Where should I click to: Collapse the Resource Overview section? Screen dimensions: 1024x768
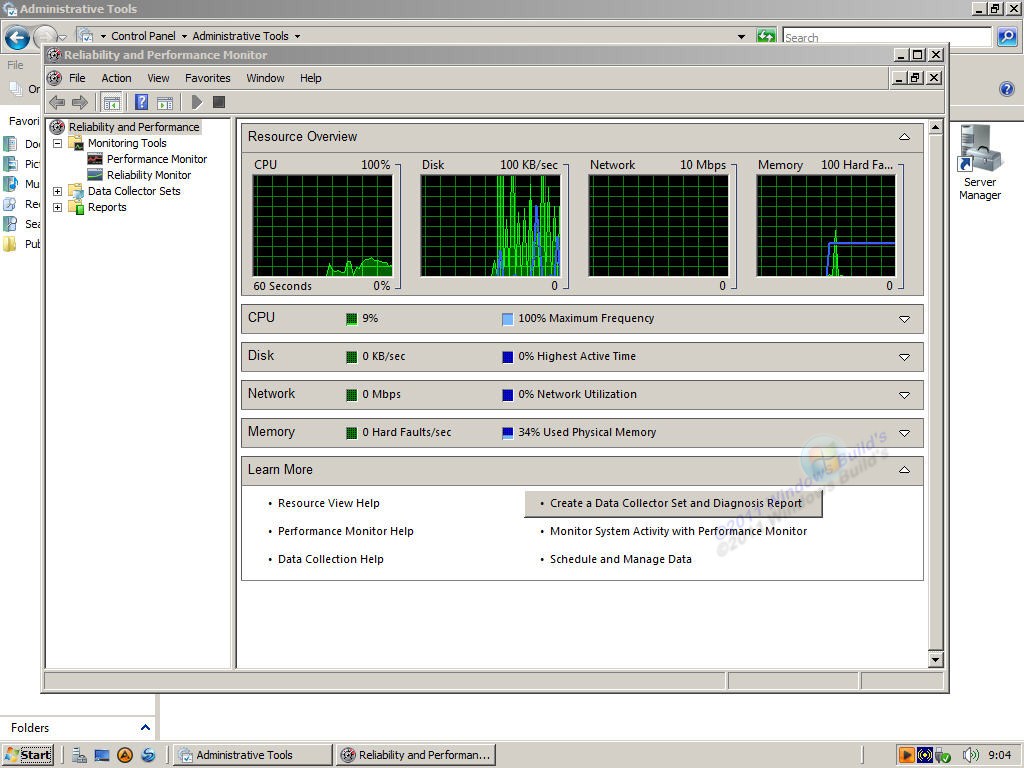click(x=904, y=136)
